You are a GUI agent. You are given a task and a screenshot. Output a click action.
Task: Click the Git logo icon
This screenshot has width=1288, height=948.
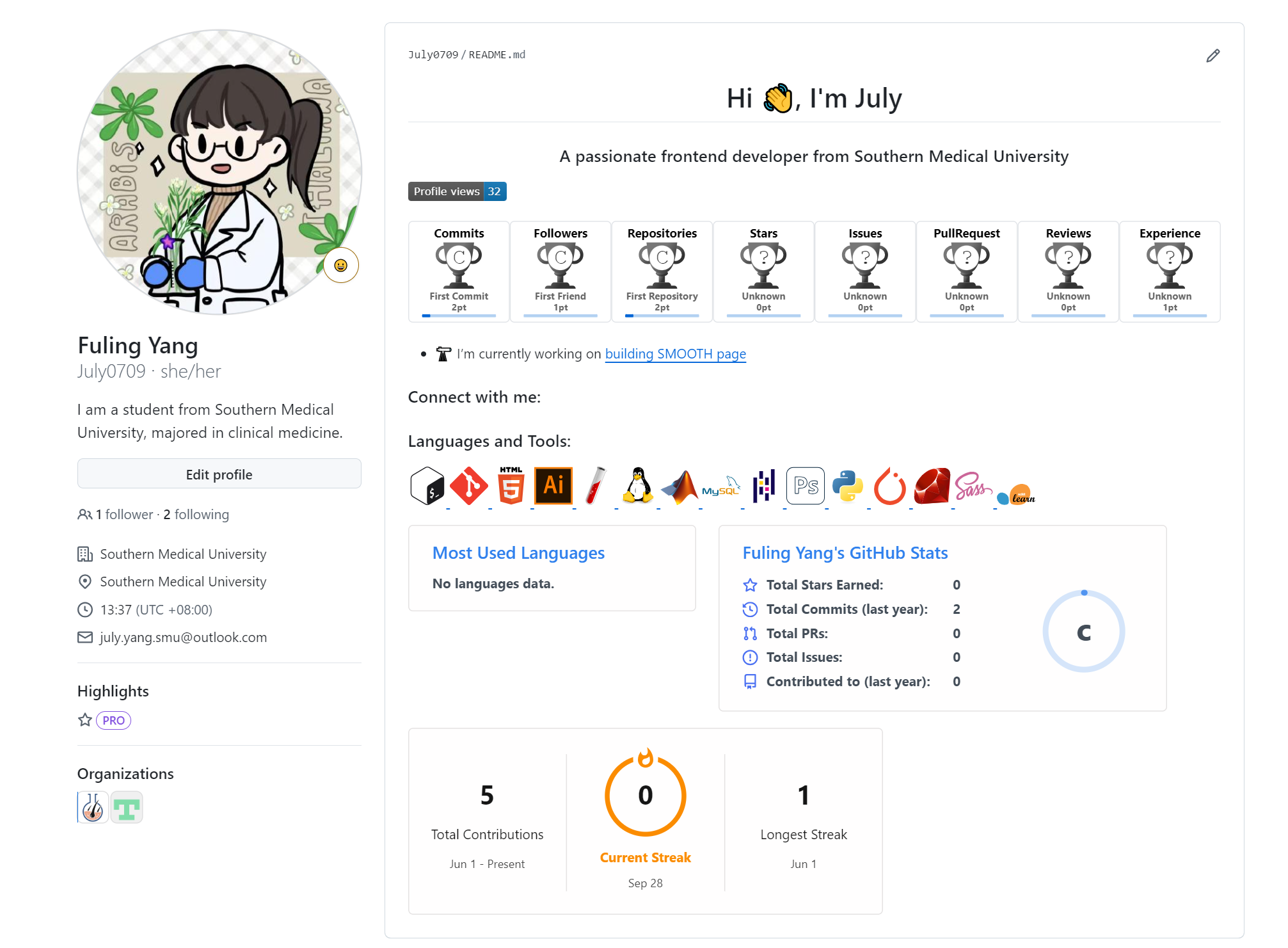tap(469, 486)
